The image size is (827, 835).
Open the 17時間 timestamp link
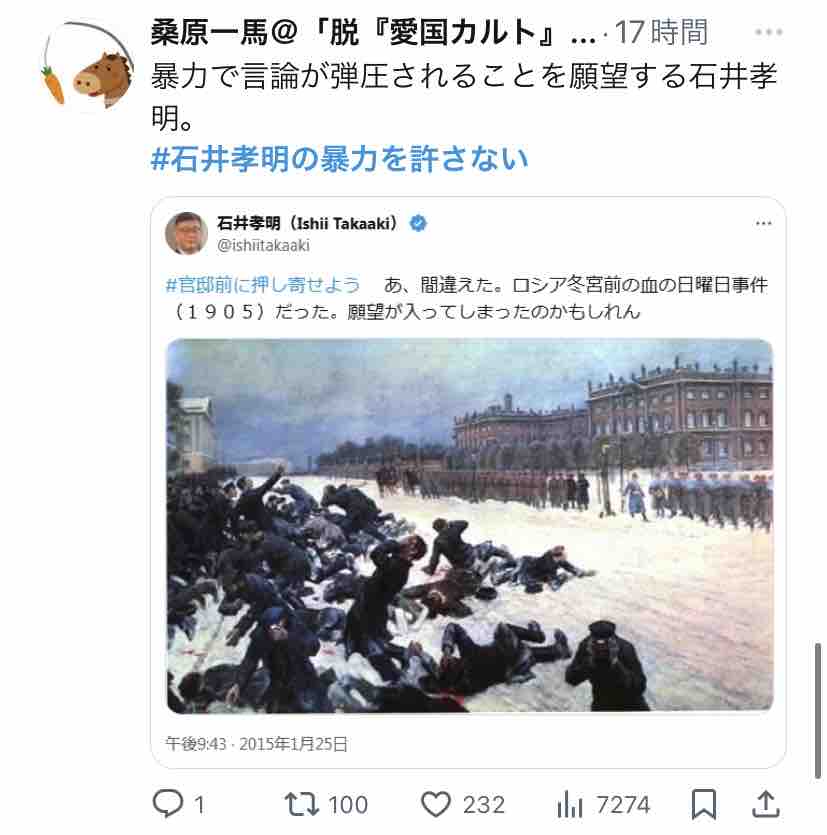pos(661,32)
